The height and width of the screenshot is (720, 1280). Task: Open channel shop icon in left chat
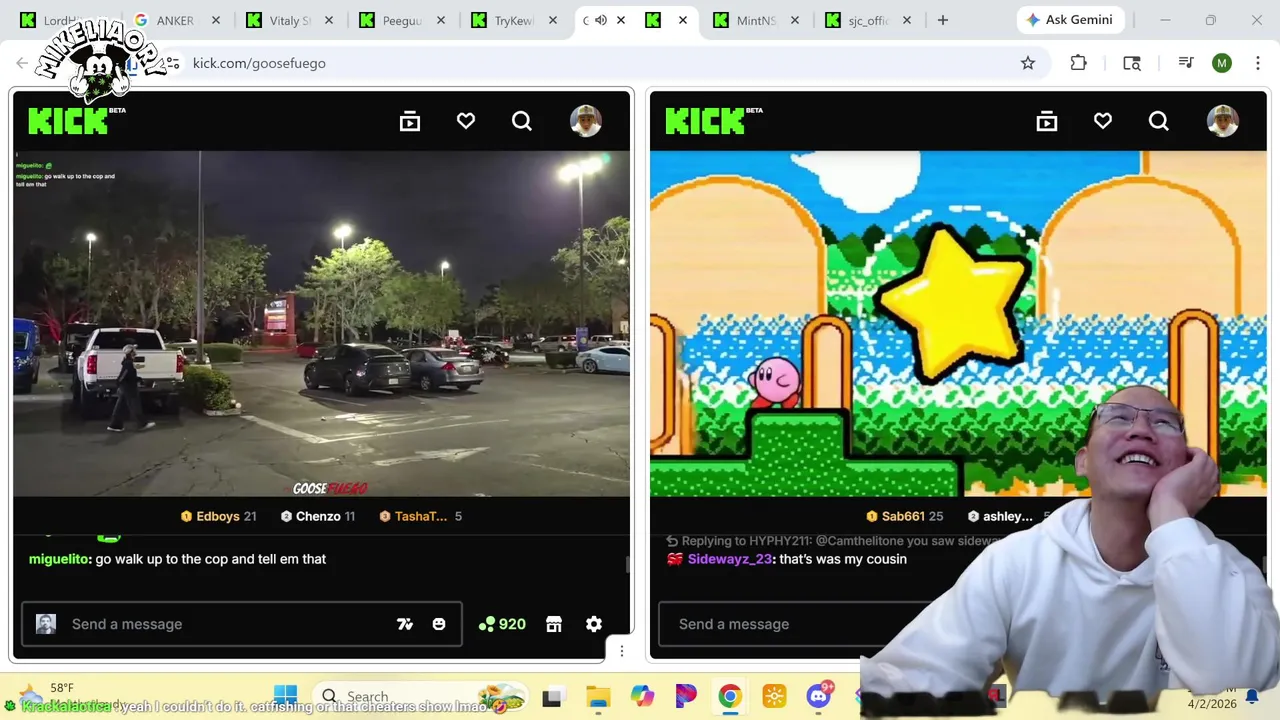tap(554, 624)
